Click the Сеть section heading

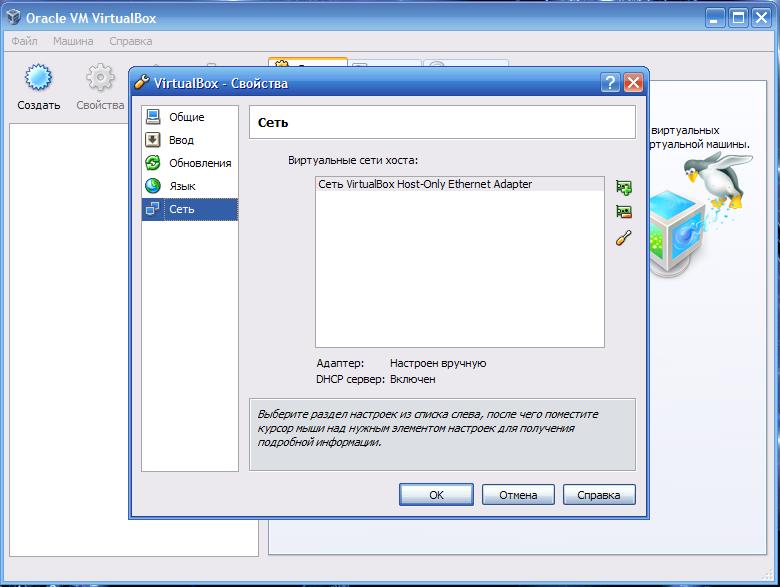[273, 122]
